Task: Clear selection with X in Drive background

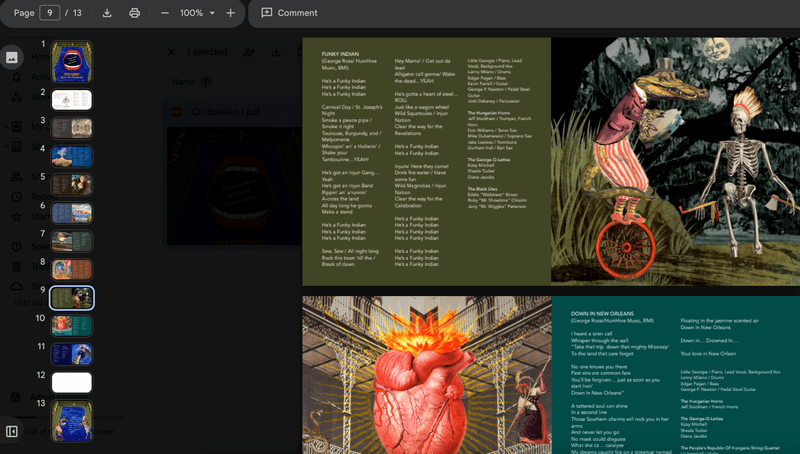Action: pos(171,52)
